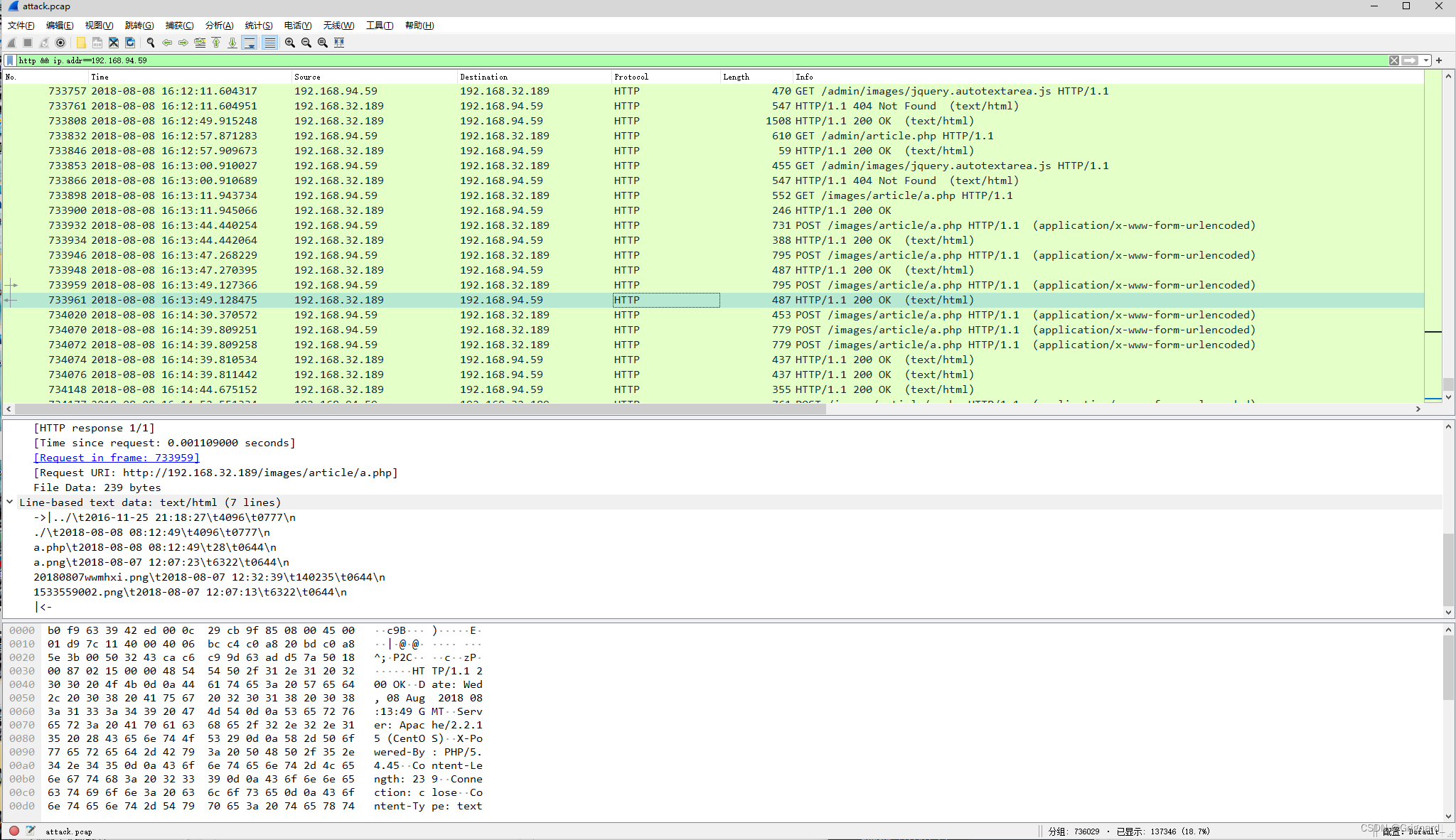
Task: Jump to first packet up-arrow icon
Action: [x=216, y=43]
